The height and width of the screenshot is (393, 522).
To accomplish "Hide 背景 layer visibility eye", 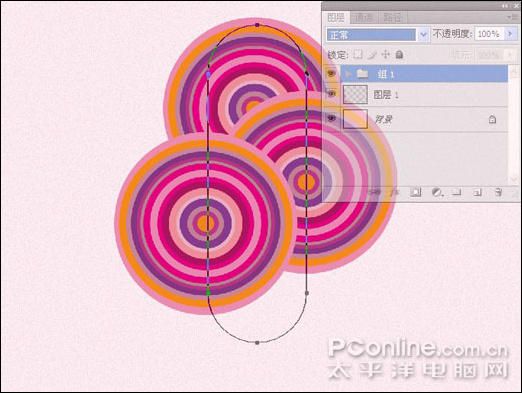I will [331, 118].
